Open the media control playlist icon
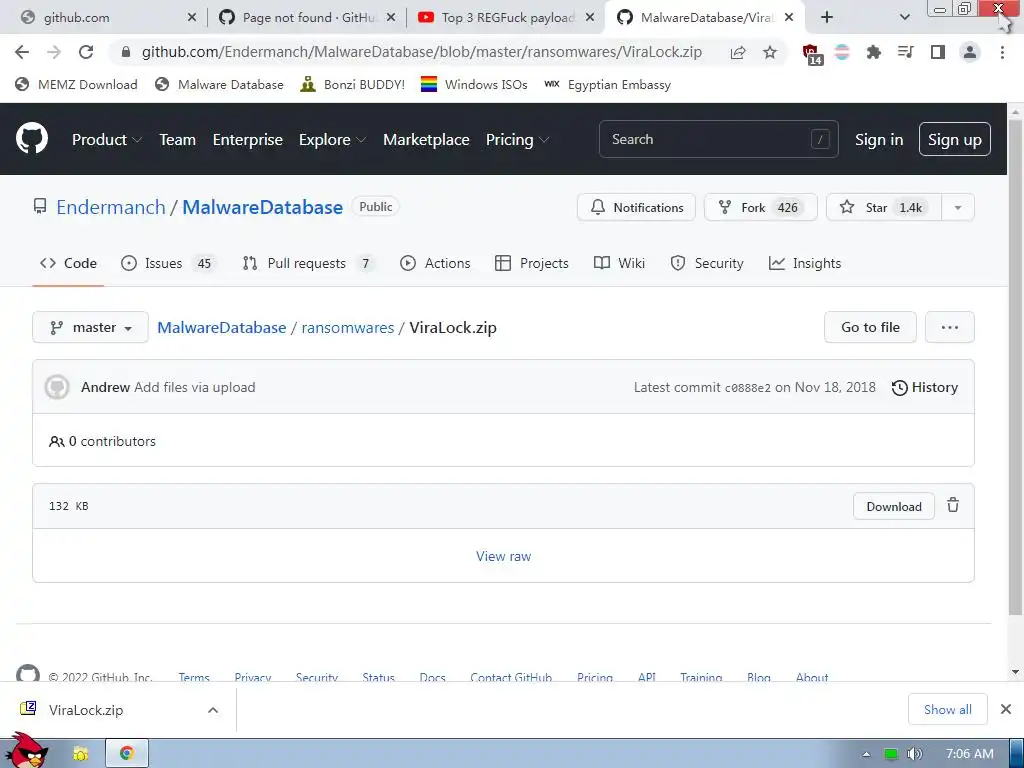The height and width of the screenshot is (768, 1024). click(905, 52)
